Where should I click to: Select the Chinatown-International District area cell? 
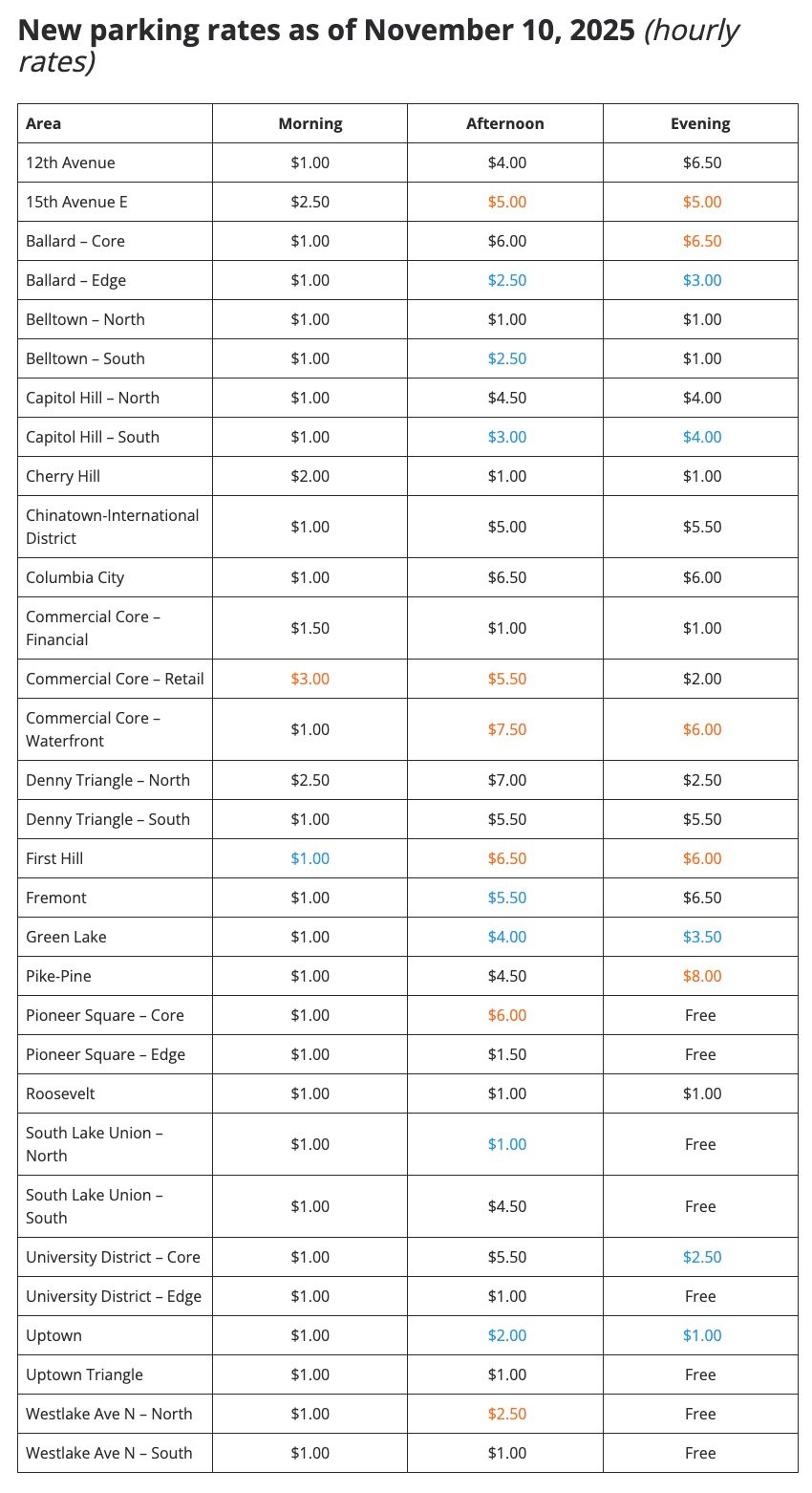113,527
